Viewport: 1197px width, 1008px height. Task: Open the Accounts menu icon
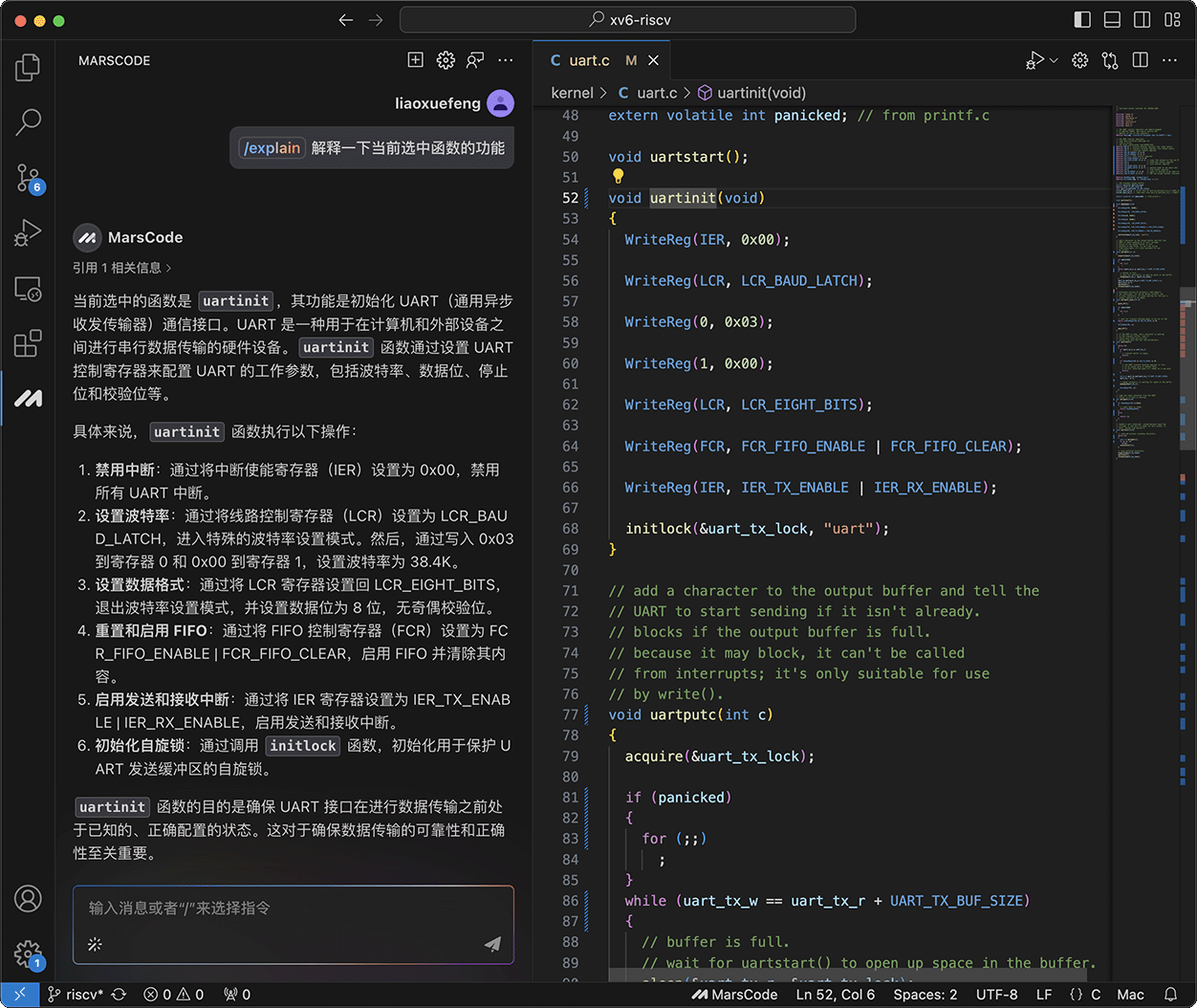[28, 899]
